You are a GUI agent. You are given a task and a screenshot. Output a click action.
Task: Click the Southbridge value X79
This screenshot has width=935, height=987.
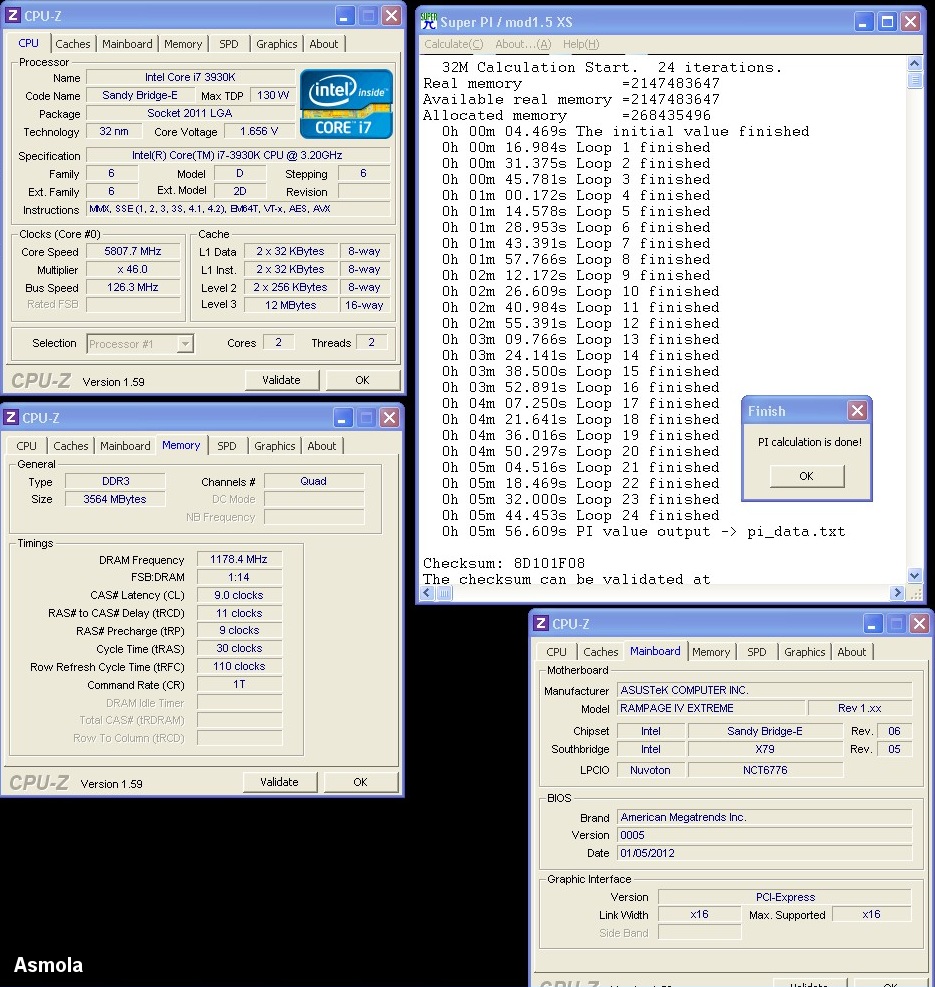[765, 749]
